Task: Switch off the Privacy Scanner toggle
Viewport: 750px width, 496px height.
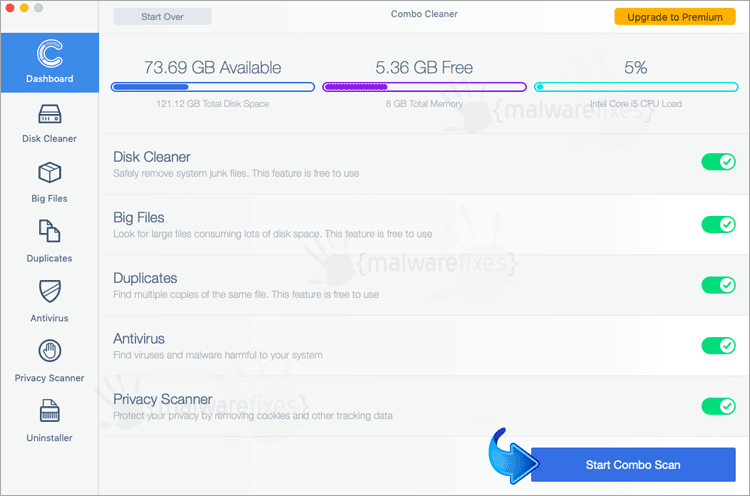Action: coord(718,407)
